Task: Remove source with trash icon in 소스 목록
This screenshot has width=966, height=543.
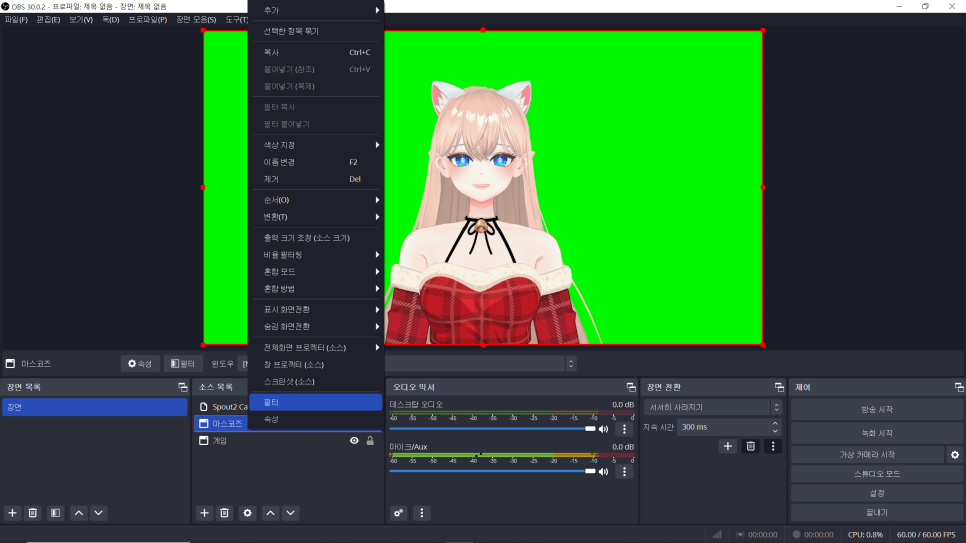Action: (x=225, y=513)
